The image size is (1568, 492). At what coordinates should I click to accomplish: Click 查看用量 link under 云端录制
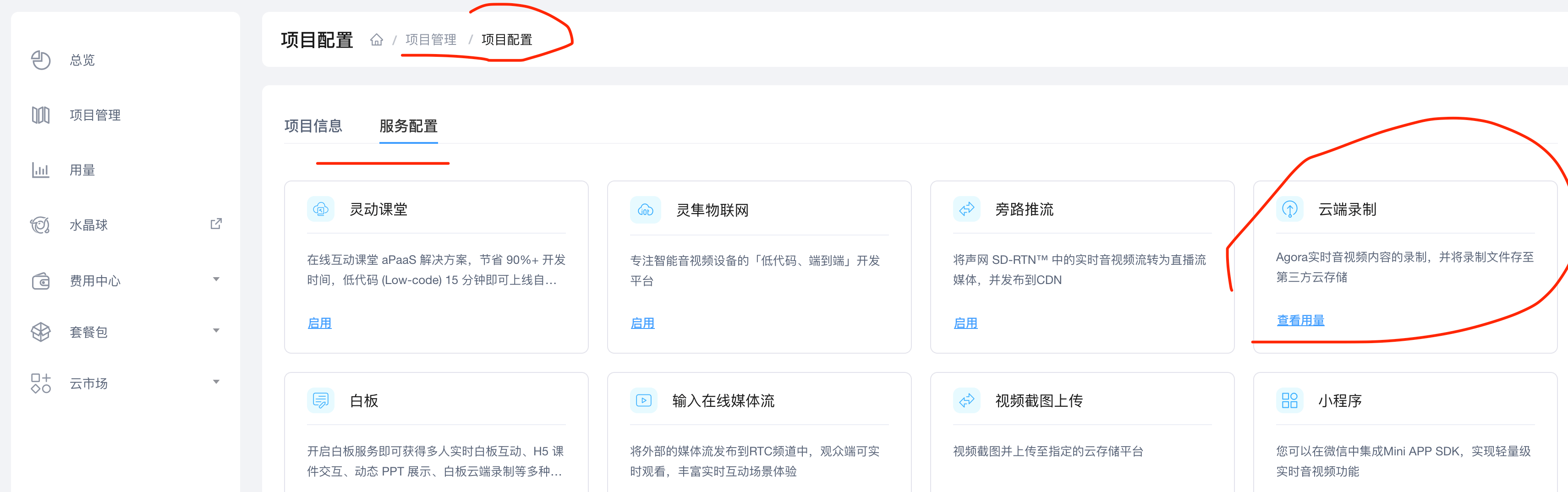(1300, 320)
